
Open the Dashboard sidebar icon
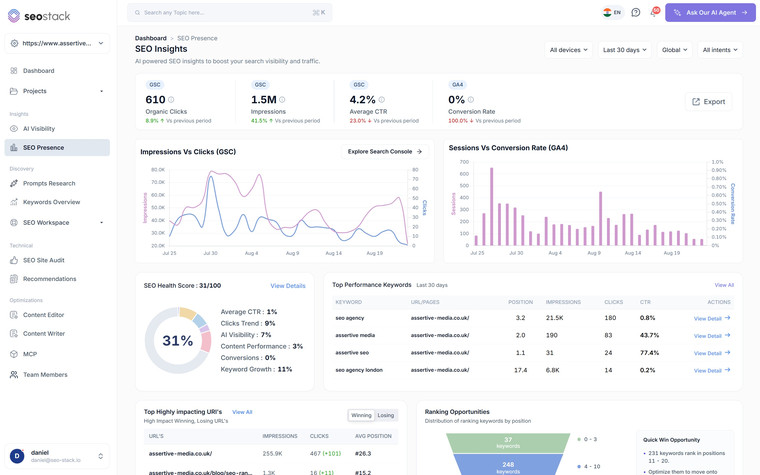(14, 71)
